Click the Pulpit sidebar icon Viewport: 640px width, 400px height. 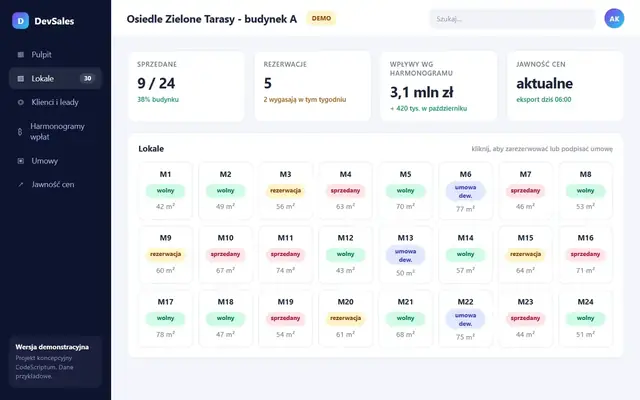click(21, 55)
